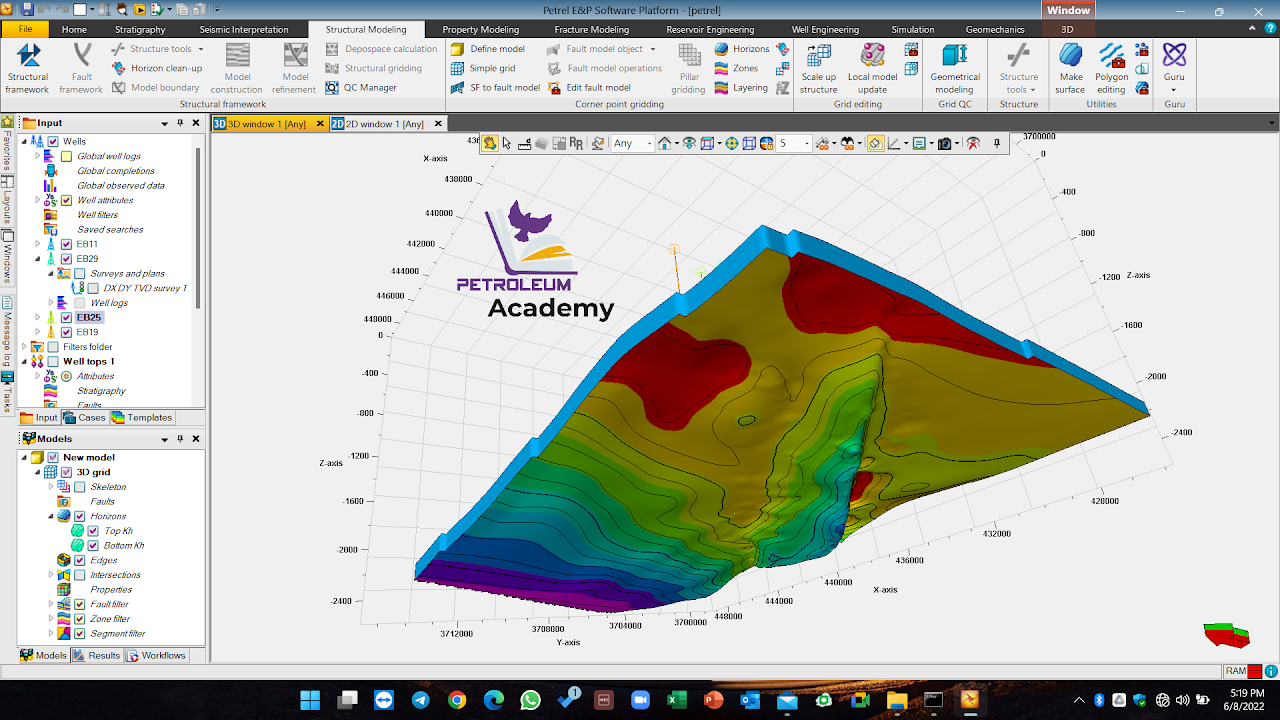Check the Skeleton checkbox
Screen dimensions: 1280x720
(80, 487)
